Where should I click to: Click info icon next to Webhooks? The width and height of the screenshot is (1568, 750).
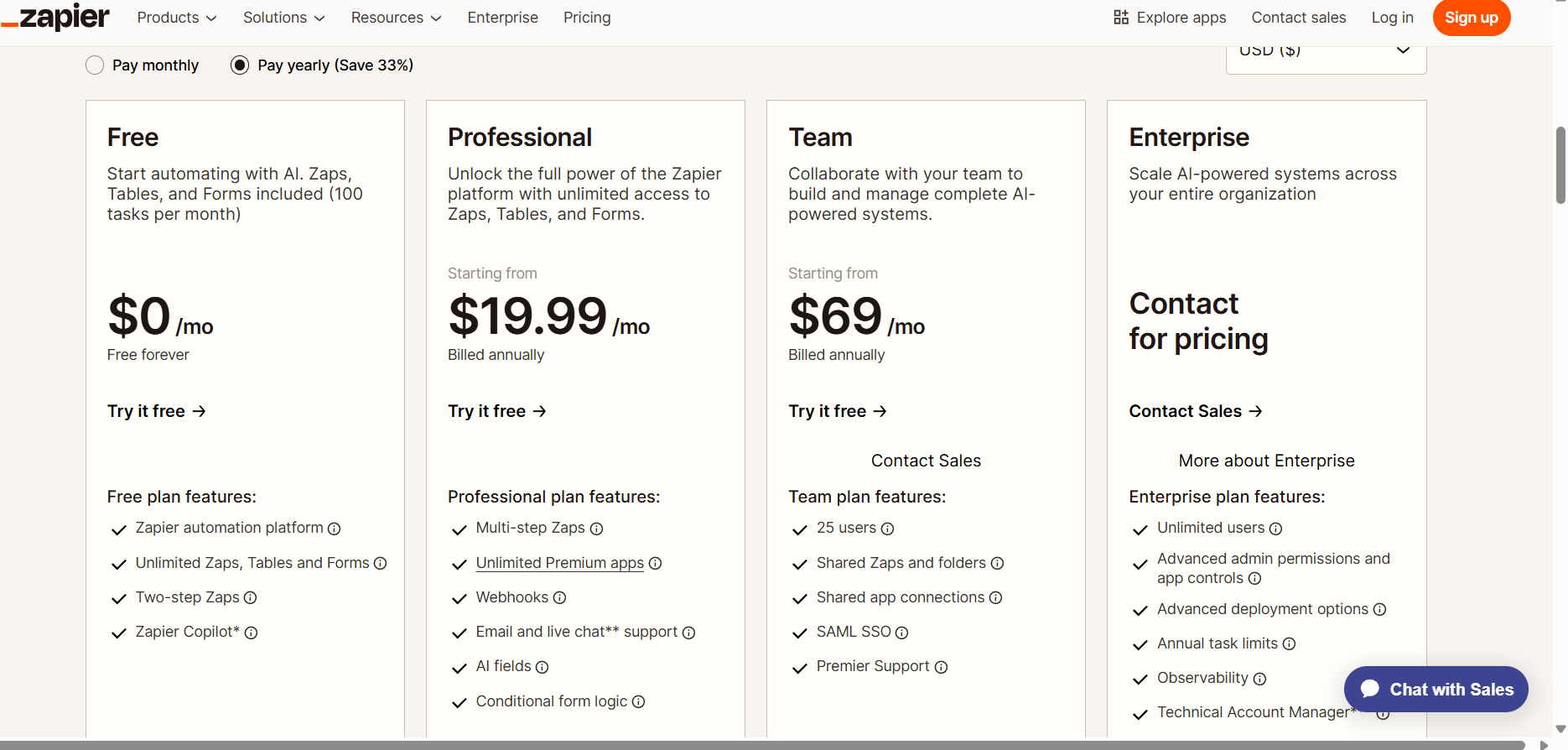[559, 597]
